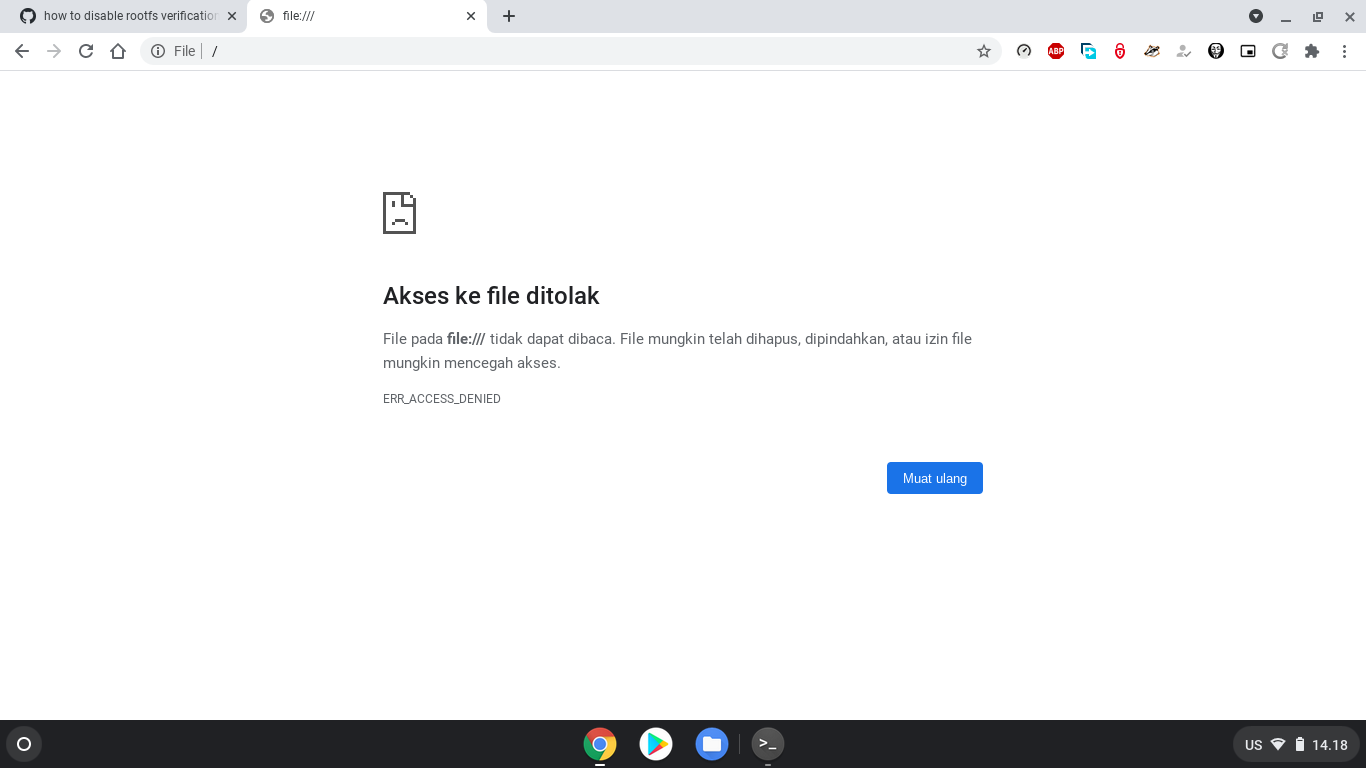Open the red lock privacy extension
This screenshot has height=768, width=1366.
coord(1119,50)
